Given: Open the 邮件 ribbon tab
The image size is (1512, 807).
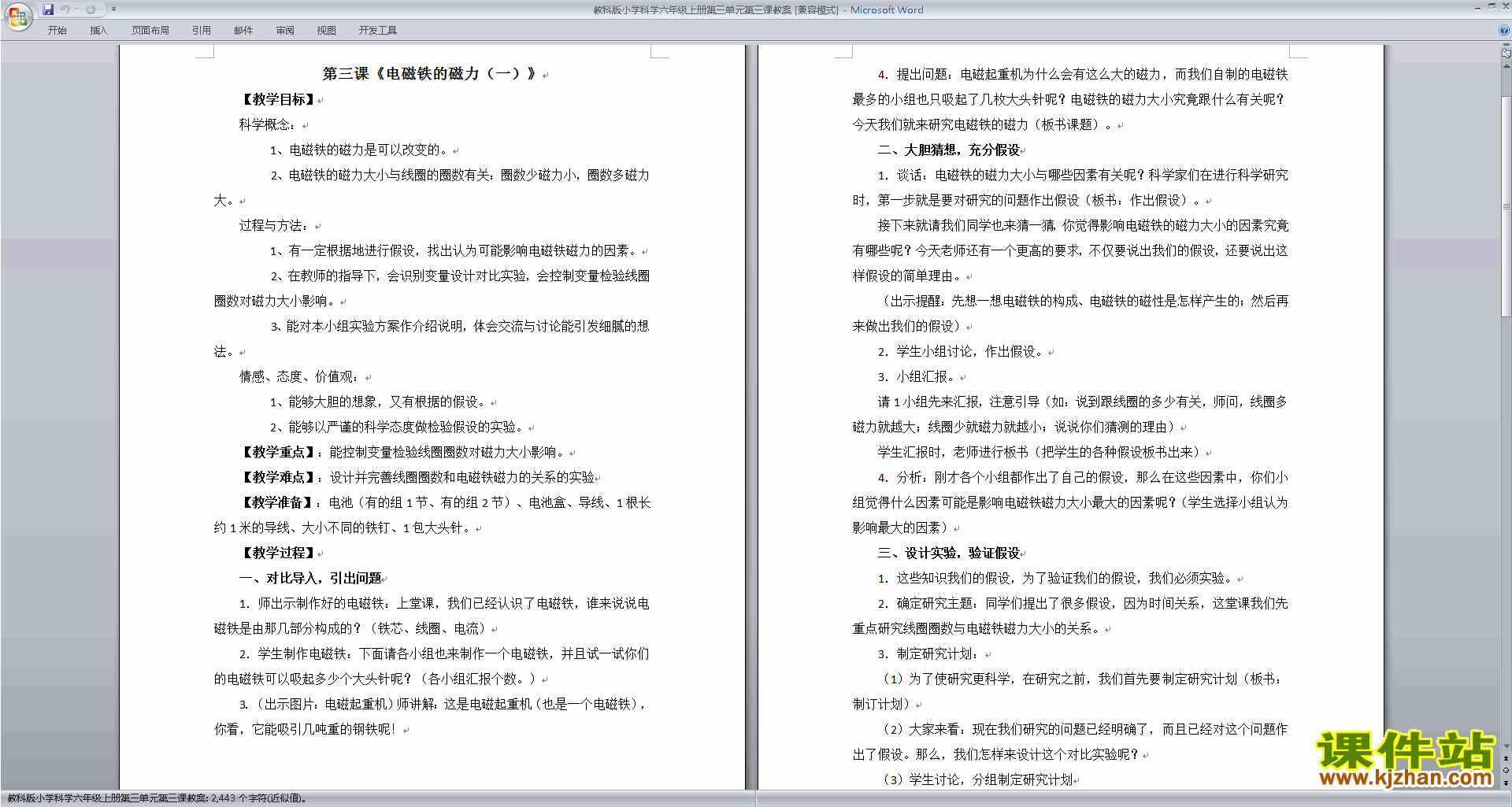Looking at the screenshot, I should (243, 31).
